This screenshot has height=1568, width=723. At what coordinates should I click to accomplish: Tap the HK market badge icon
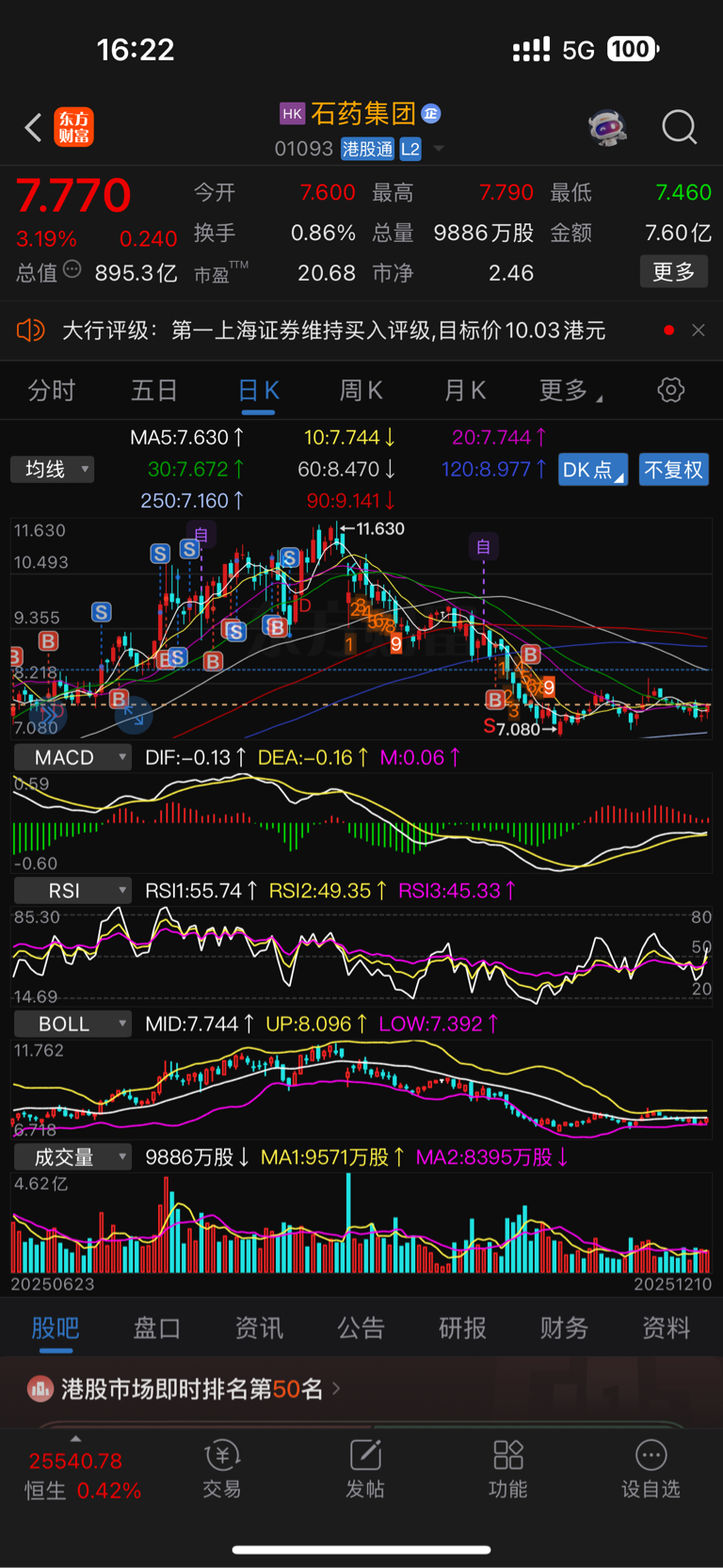coord(292,114)
